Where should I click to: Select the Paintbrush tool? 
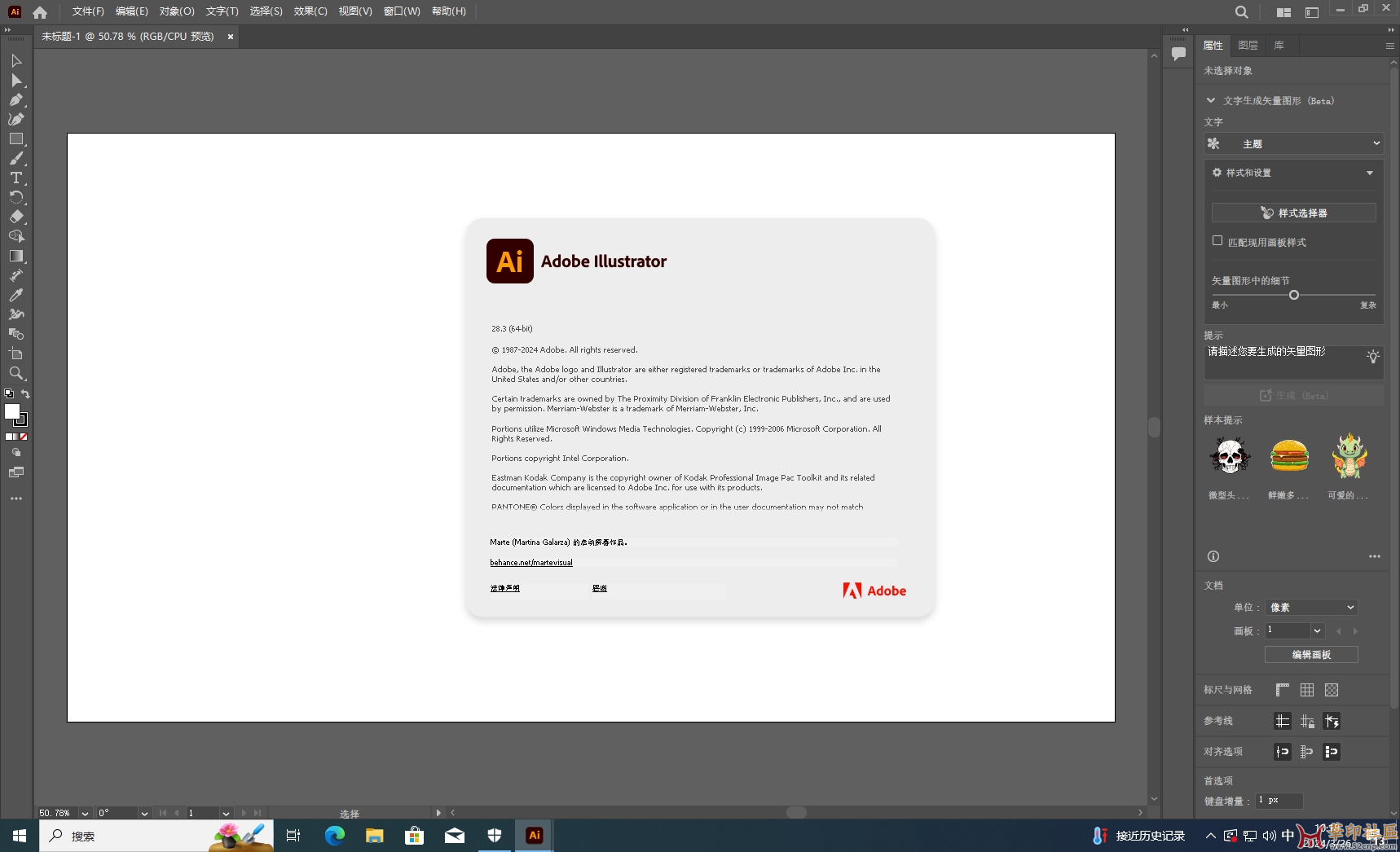click(15, 159)
